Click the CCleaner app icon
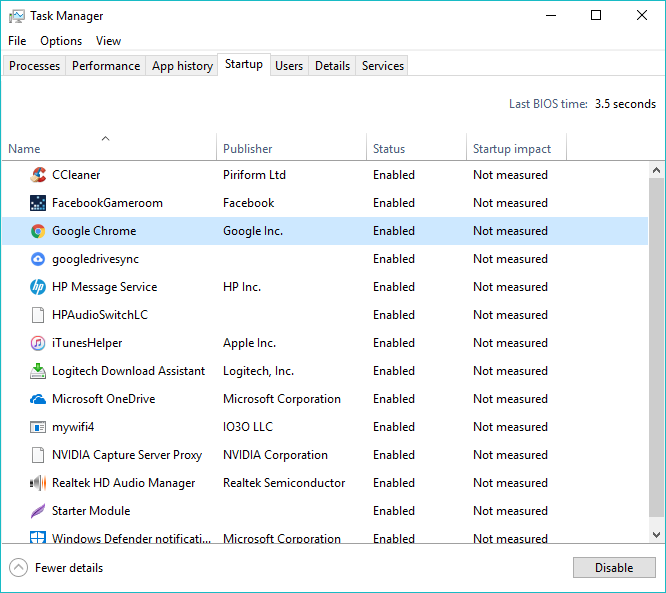Screen dimensions: 666x593 point(38,175)
